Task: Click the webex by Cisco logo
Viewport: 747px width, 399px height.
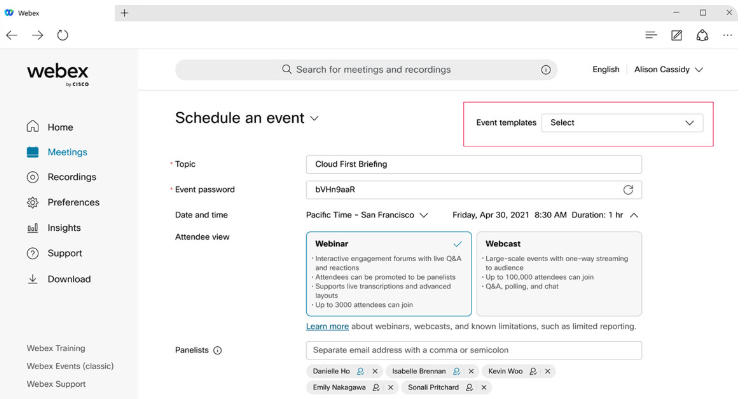Action: (x=58, y=75)
